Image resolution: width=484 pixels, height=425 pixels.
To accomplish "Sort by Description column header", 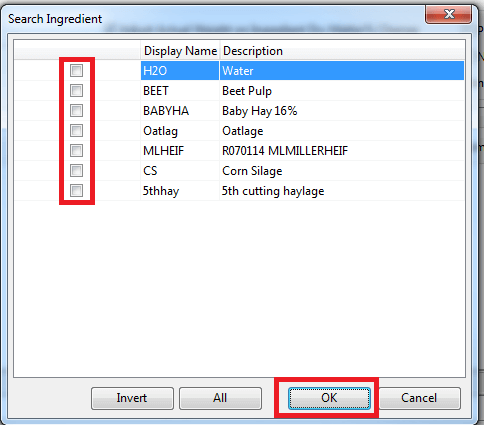I will 342,51.
